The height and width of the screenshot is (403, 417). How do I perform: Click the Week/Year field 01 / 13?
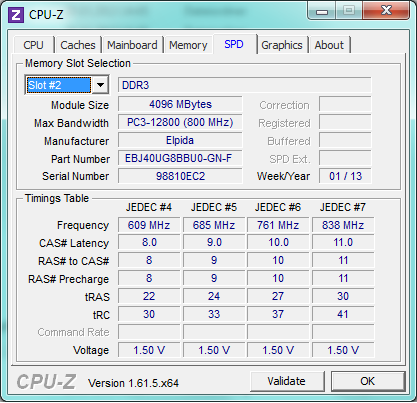pos(345,176)
